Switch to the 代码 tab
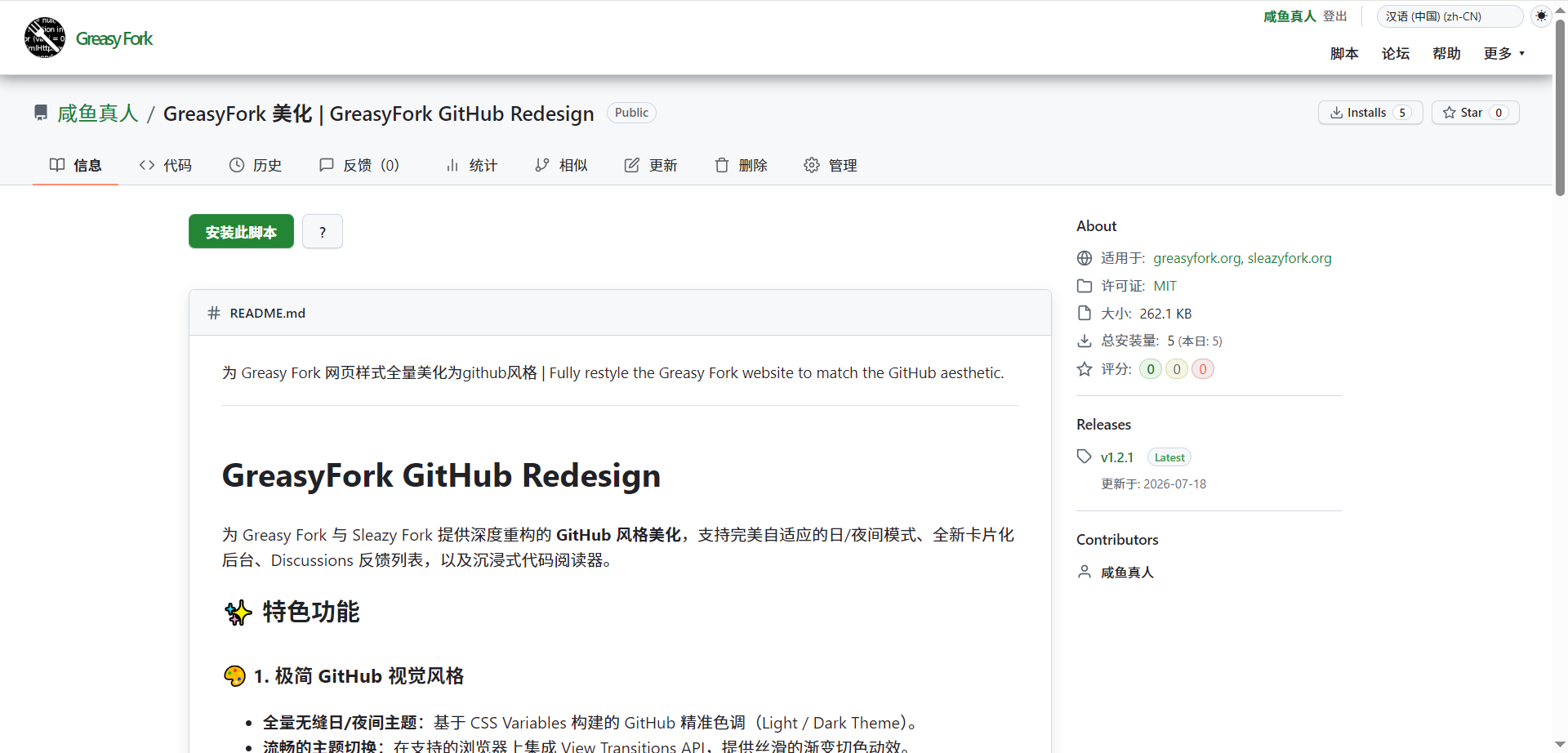1568x753 pixels. tap(165, 165)
